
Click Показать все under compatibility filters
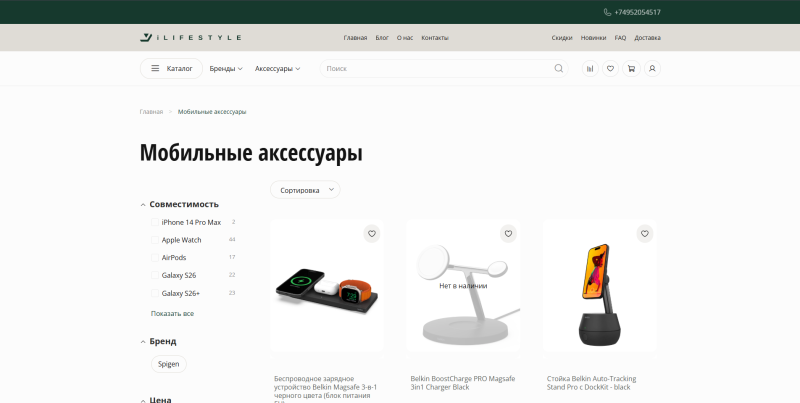[172, 314]
